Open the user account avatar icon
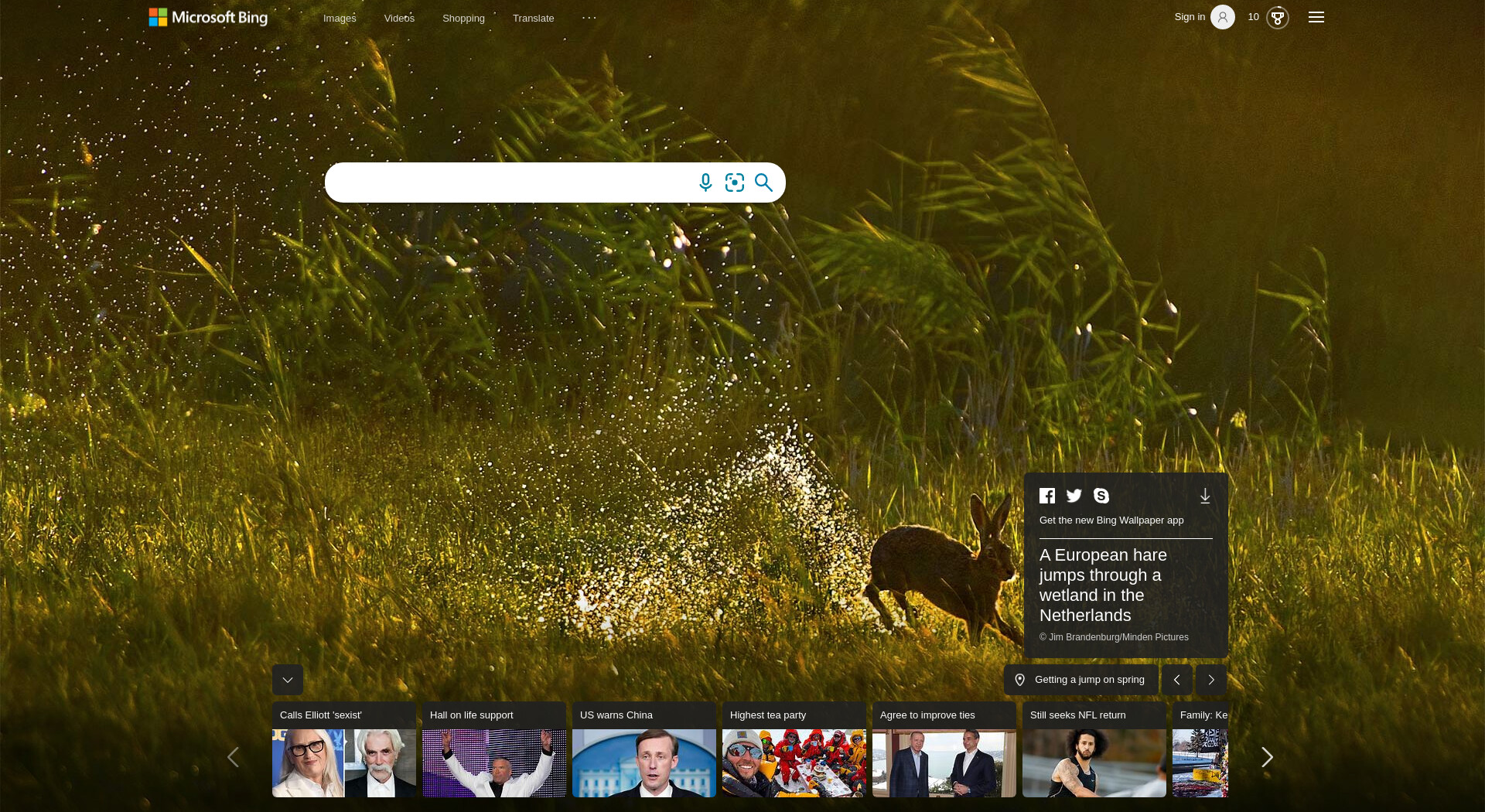Image resolution: width=1485 pixels, height=812 pixels. [1223, 17]
